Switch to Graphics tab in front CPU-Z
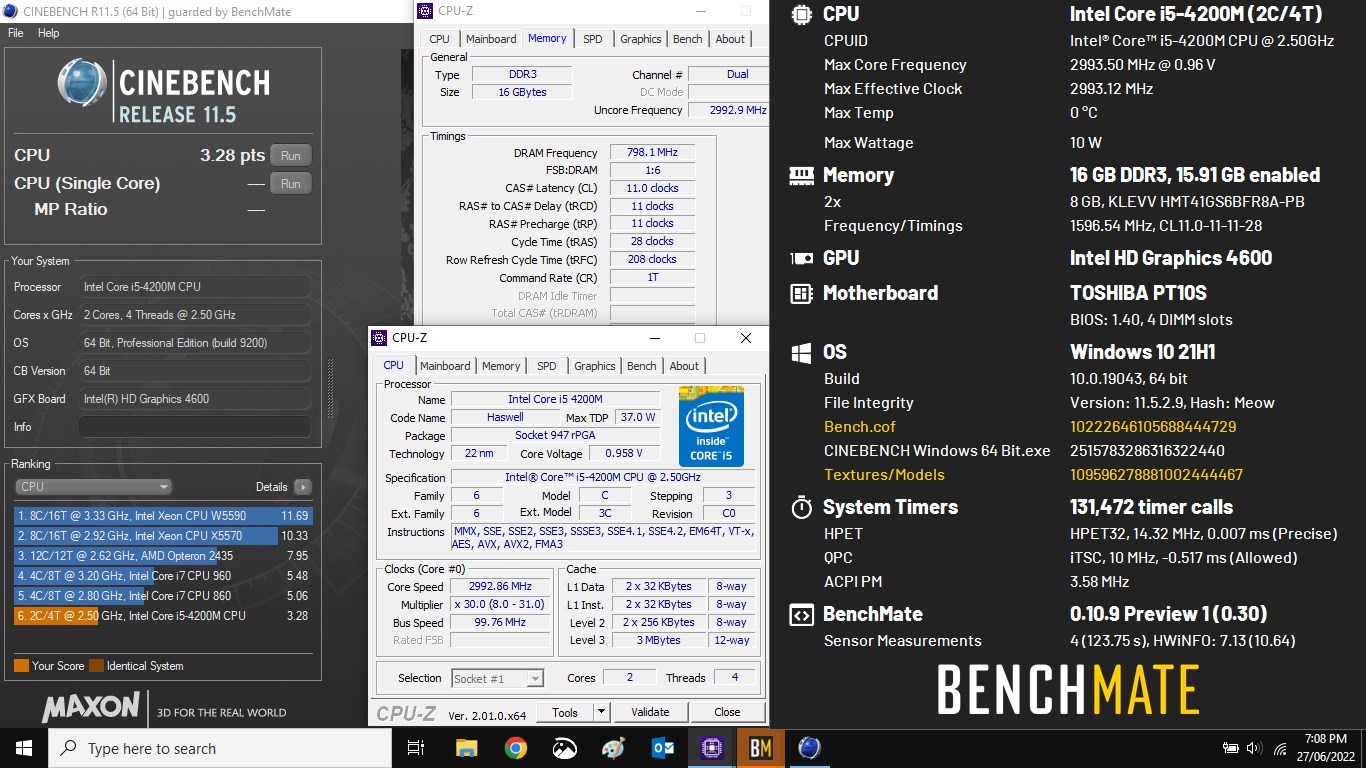Screen dimensions: 1366x768 coord(595,366)
